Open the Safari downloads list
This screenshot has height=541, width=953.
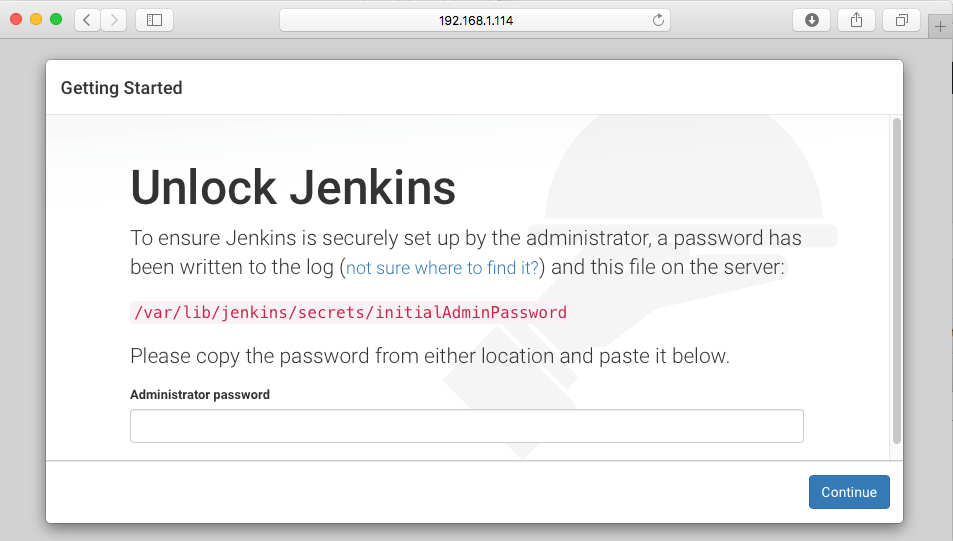point(811,20)
